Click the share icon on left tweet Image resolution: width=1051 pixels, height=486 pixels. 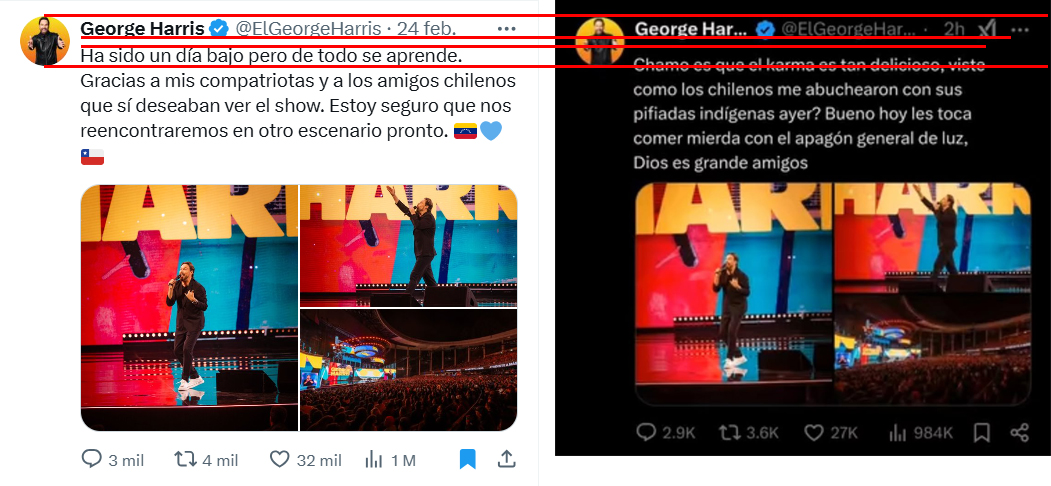(507, 459)
